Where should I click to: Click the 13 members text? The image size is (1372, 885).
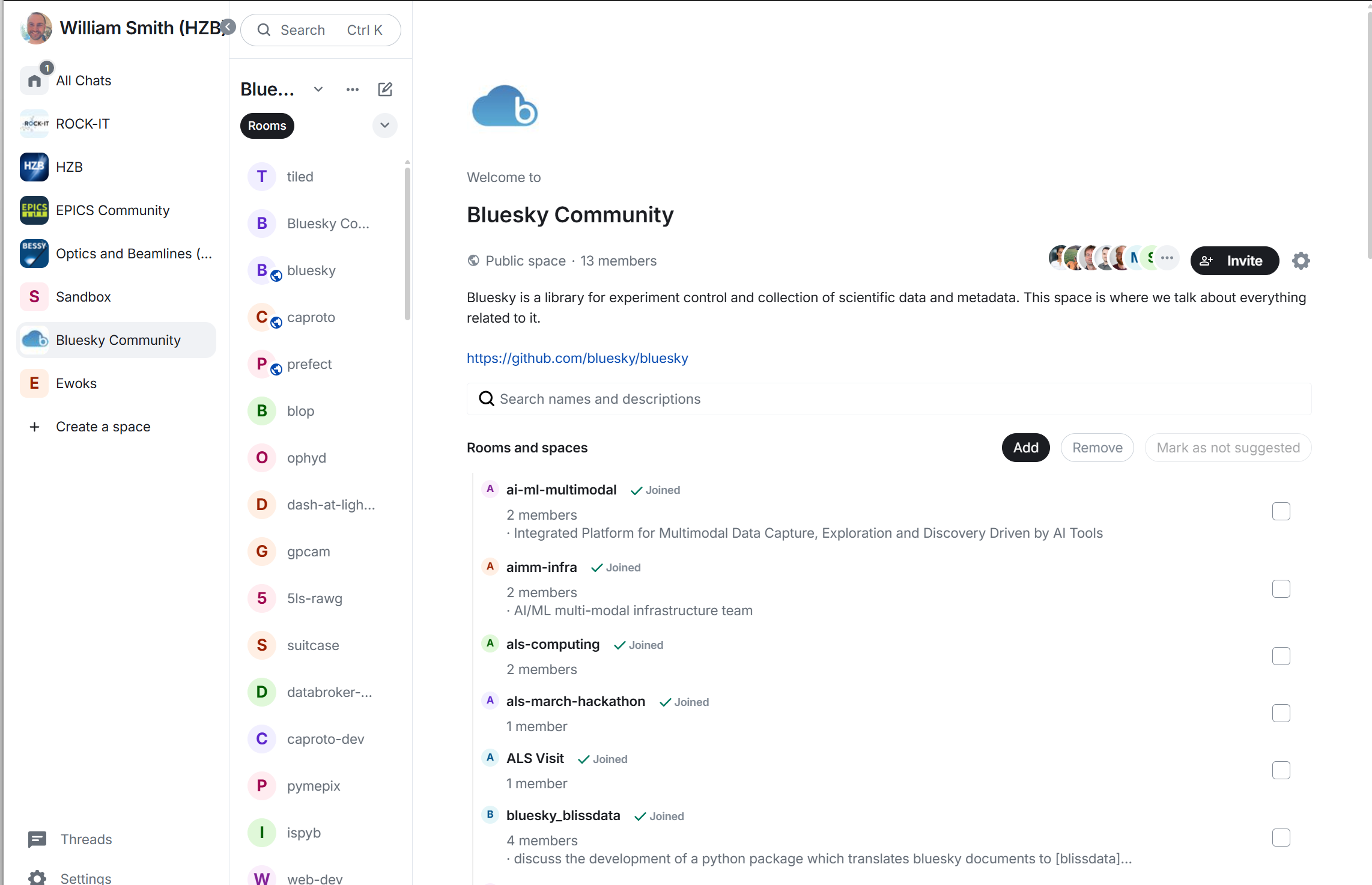tap(618, 261)
